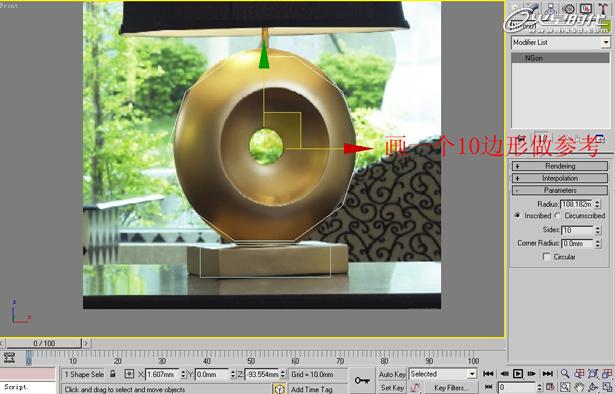Step to previous frame

coord(504,374)
